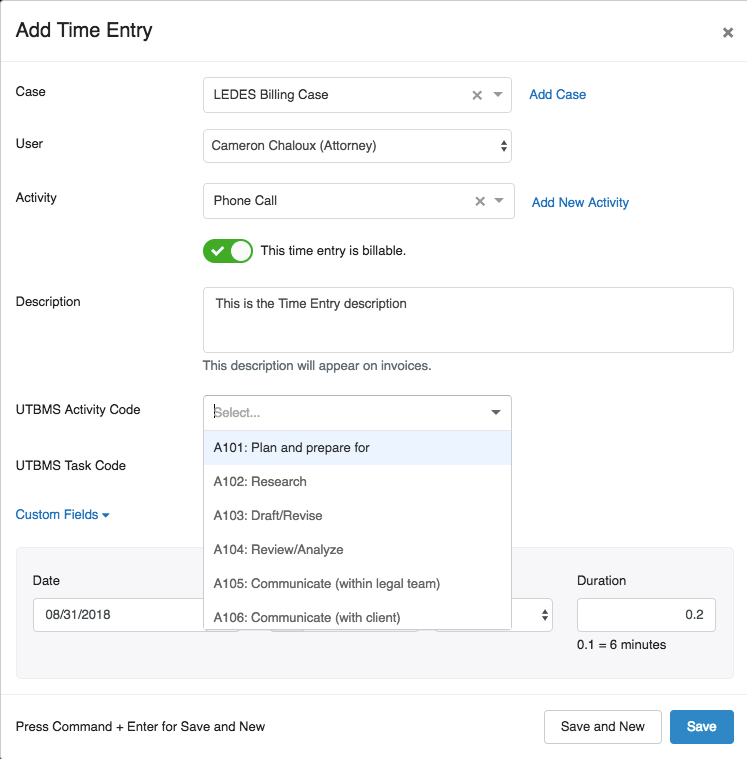Click into the Description text area

pyautogui.click(x=468, y=320)
